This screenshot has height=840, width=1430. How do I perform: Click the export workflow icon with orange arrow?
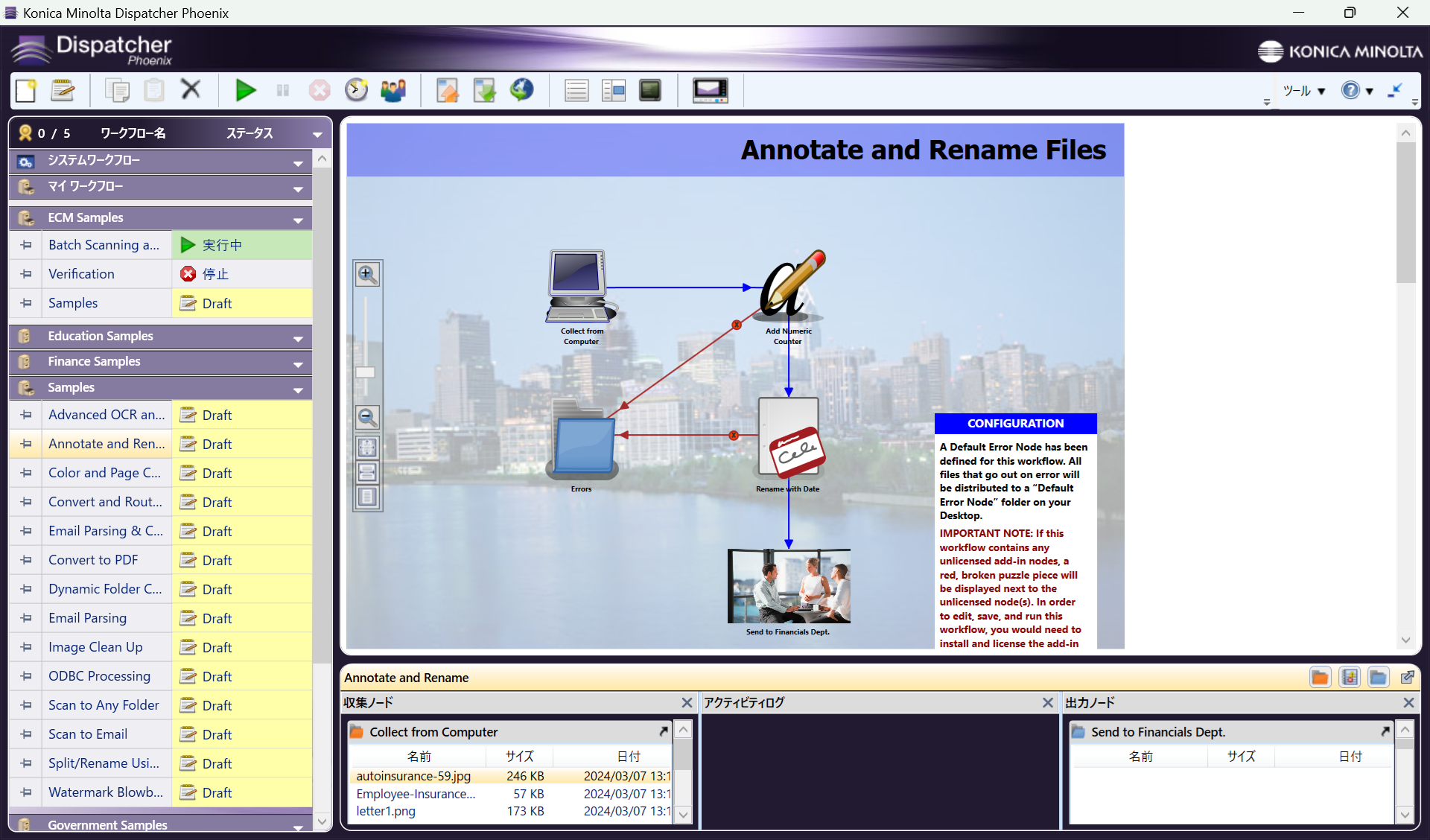[x=448, y=90]
